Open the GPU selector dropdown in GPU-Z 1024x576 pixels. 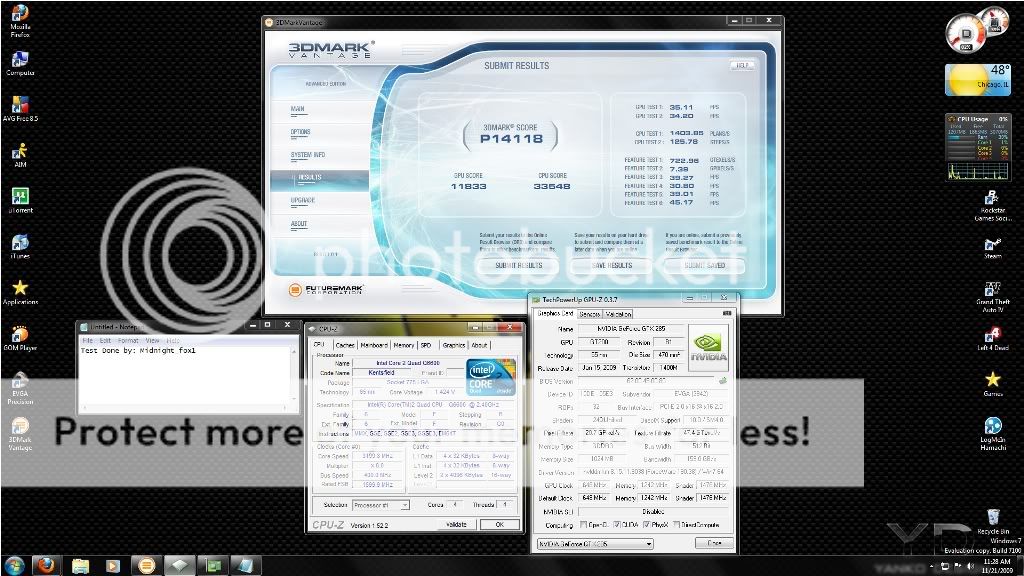click(x=594, y=543)
